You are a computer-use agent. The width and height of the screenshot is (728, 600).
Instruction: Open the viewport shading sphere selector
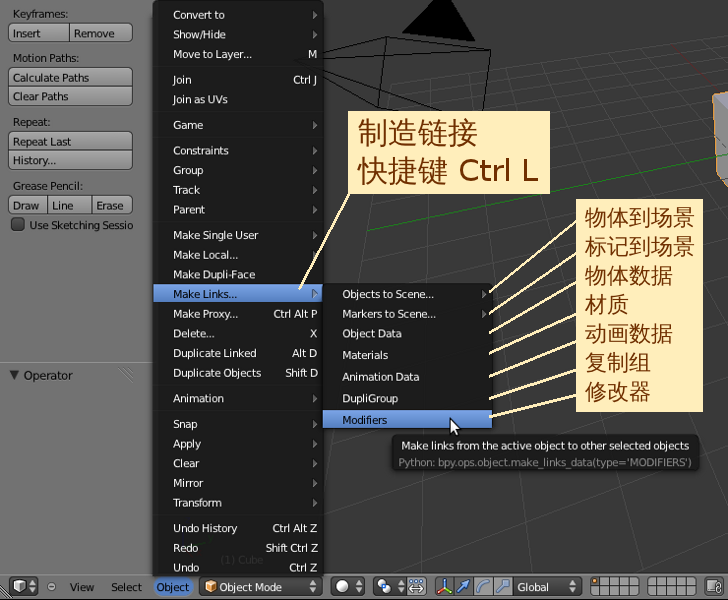[349, 587]
